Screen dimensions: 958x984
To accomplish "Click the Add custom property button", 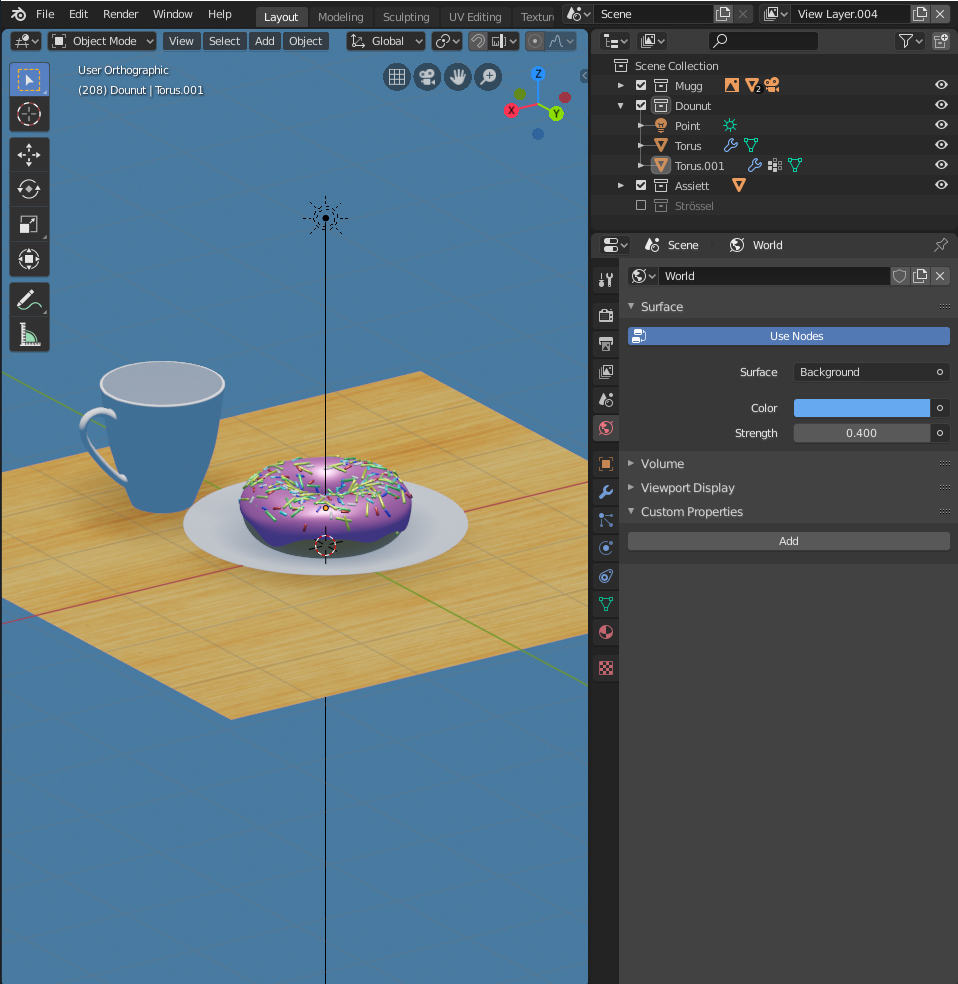I will tap(788, 541).
